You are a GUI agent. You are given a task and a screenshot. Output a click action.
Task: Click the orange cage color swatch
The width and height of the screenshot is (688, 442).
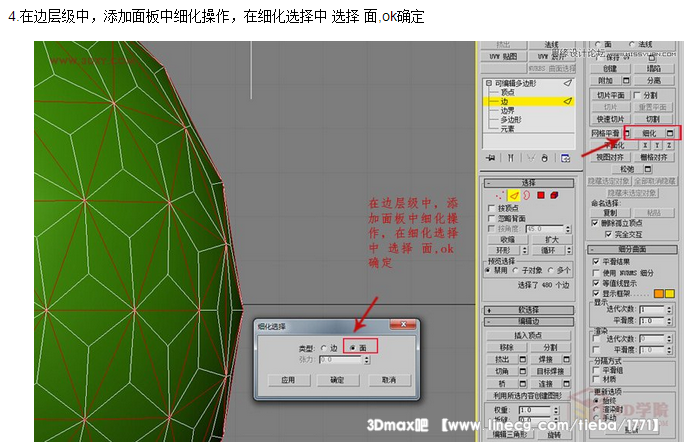tap(659, 293)
